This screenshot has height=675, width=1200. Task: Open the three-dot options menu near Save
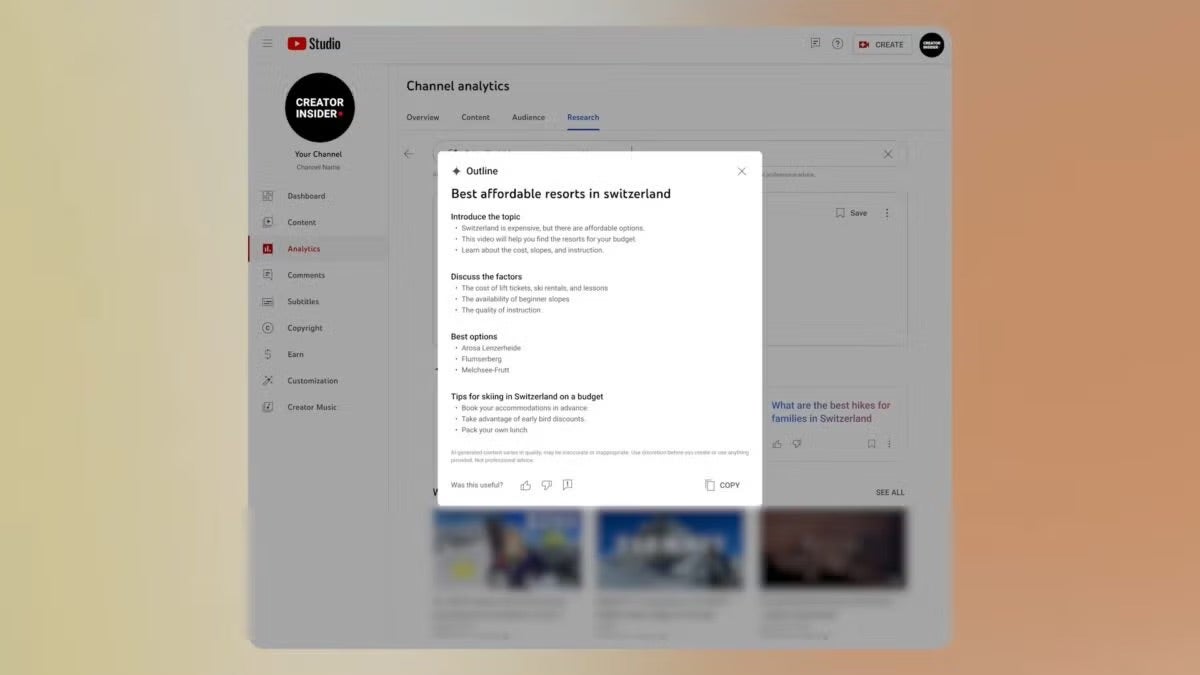pos(887,212)
